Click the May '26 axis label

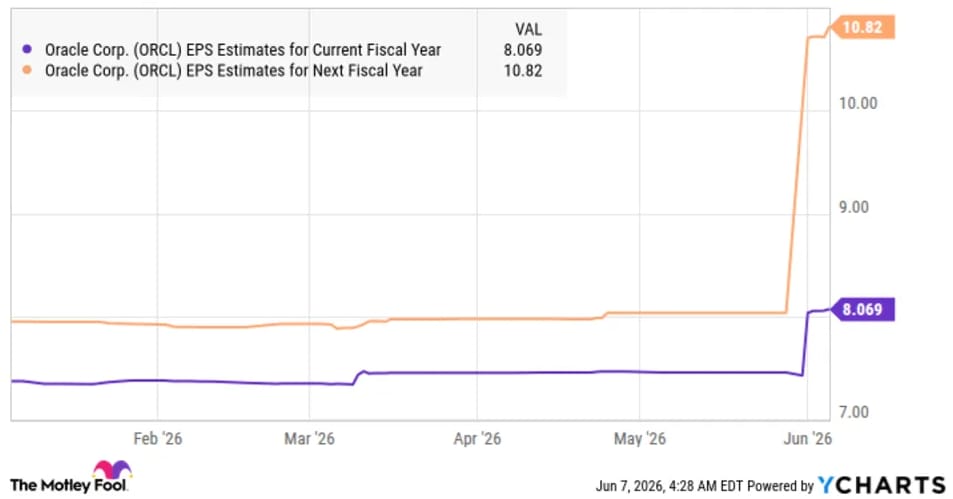pos(639,438)
